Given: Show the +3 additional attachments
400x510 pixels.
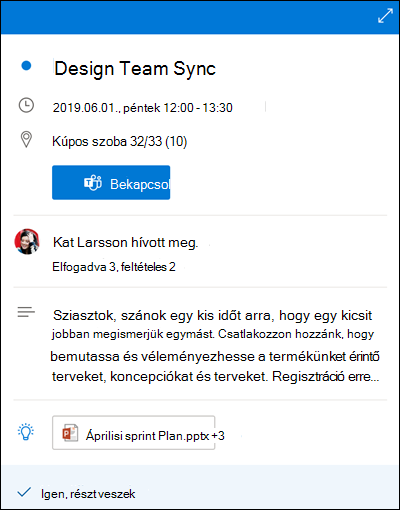Looking at the screenshot, I should (219, 436).
